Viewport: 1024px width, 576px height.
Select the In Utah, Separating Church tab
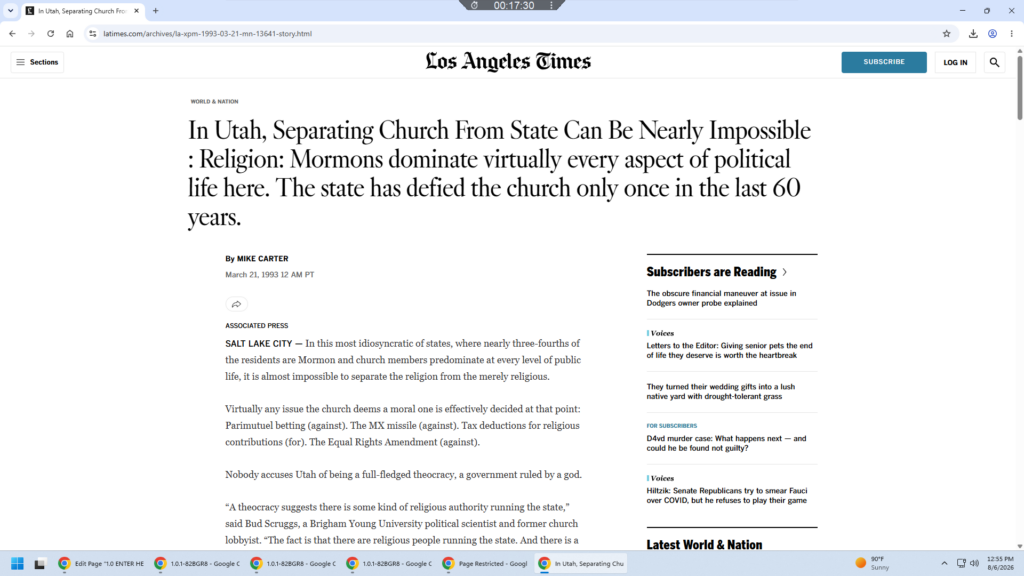(82, 10)
